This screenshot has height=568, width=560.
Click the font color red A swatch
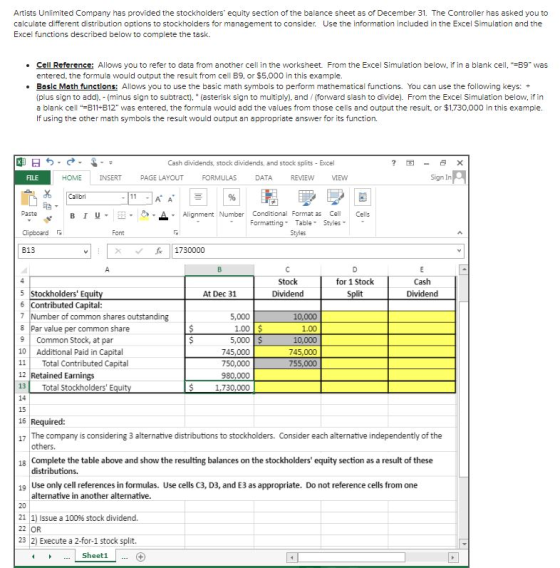pyautogui.click(x=164, y=216)
